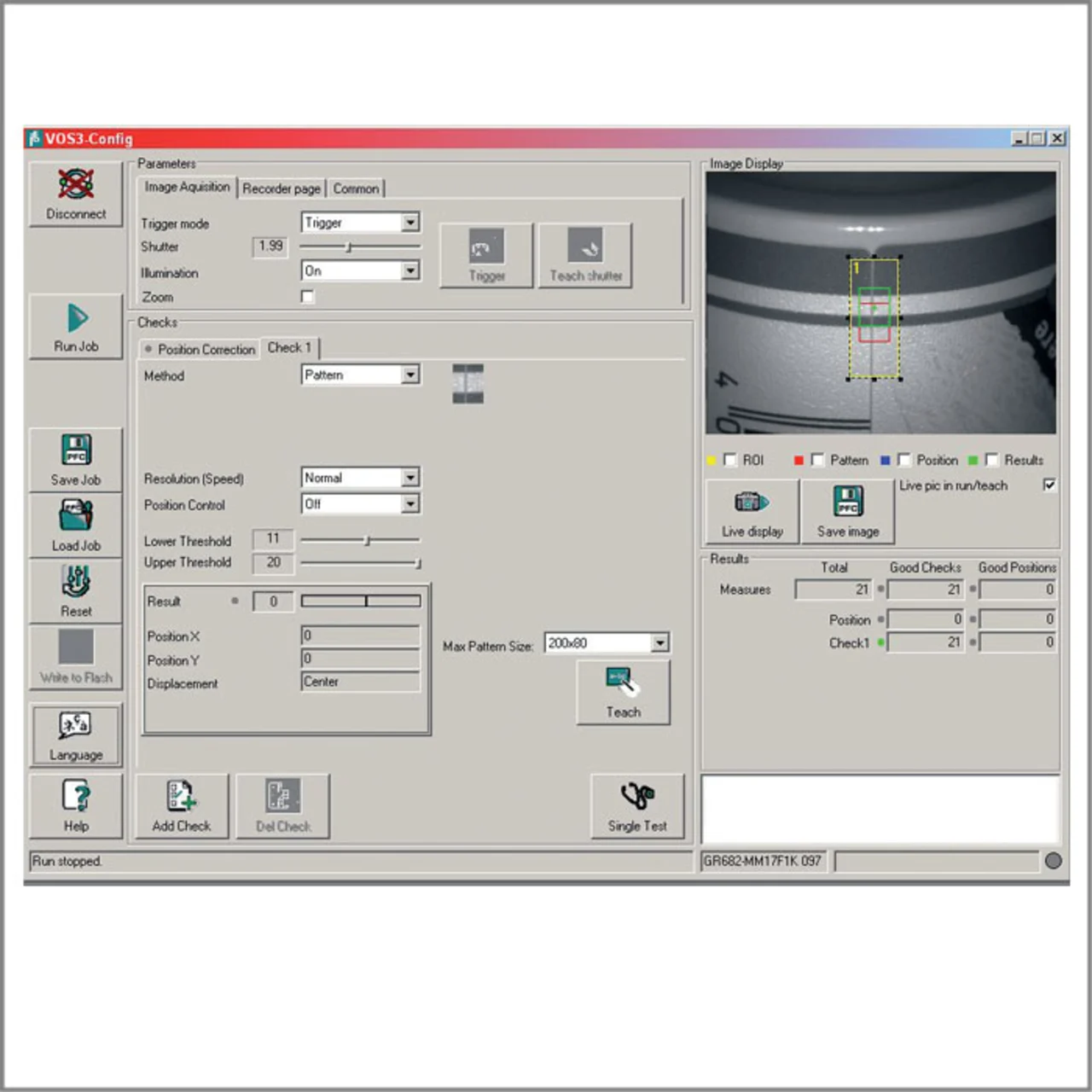Screen dimensions: 1092x1092
Task: Click the Save Job floppy icon
Action: (76, 450)
